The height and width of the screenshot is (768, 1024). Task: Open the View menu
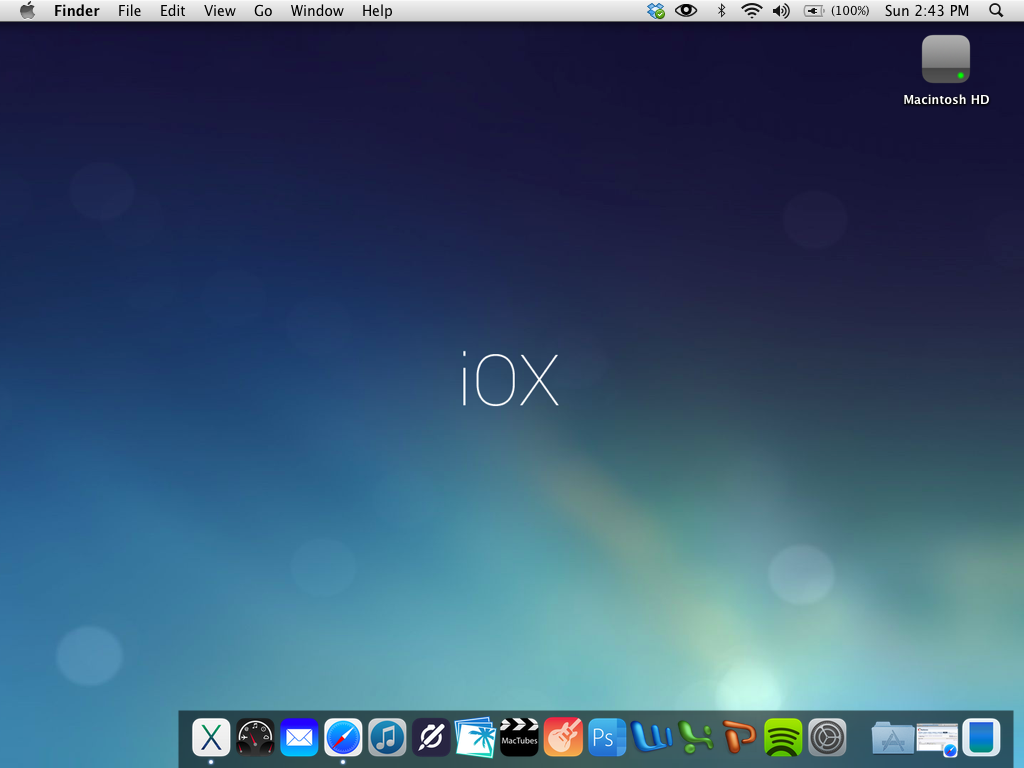point(219,10)
